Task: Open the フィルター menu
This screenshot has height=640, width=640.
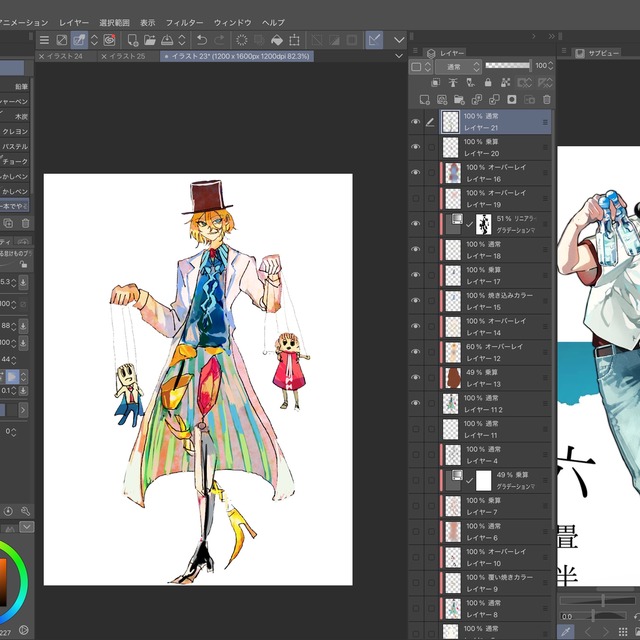Action: pyautogui.click(x=184, y=22)
